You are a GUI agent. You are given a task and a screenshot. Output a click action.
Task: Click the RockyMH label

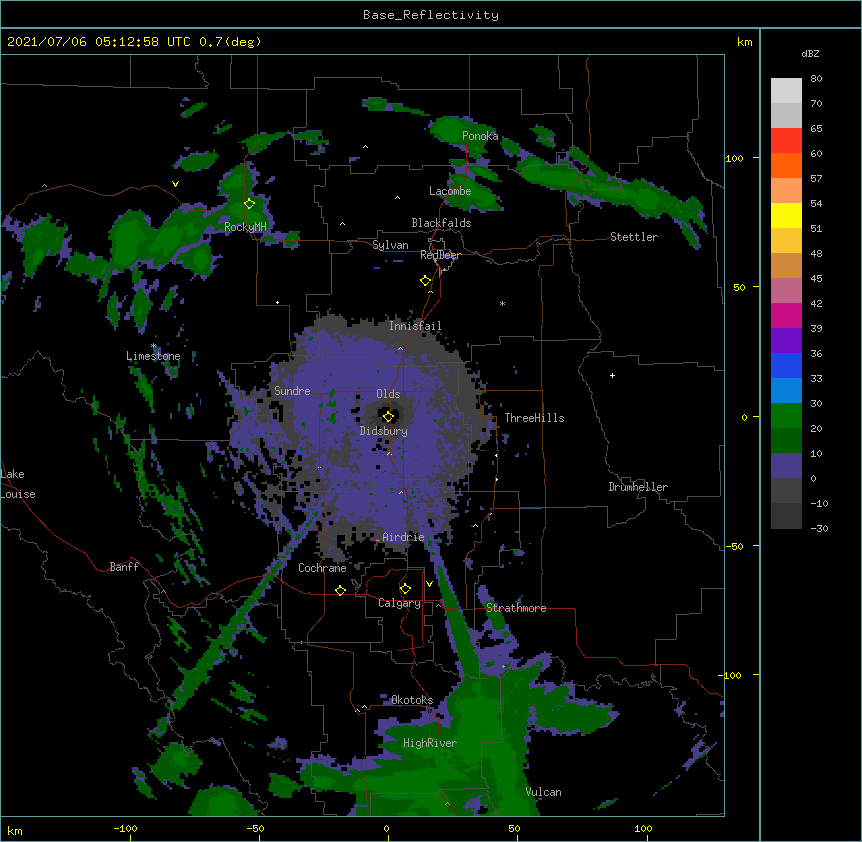[x=245, y=227]
